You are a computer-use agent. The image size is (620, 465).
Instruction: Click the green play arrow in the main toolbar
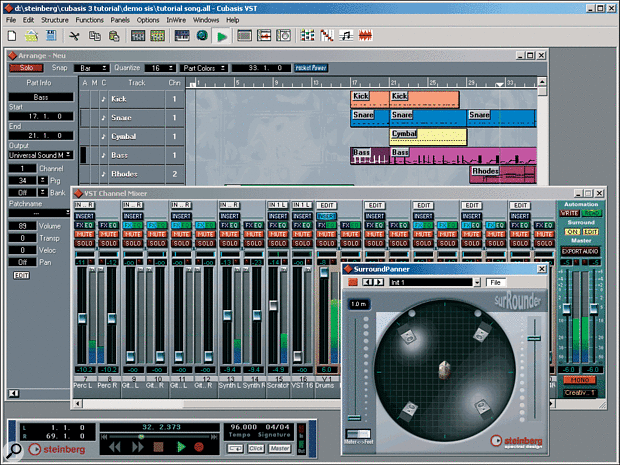pyautogui.click(x=222, y=37)
